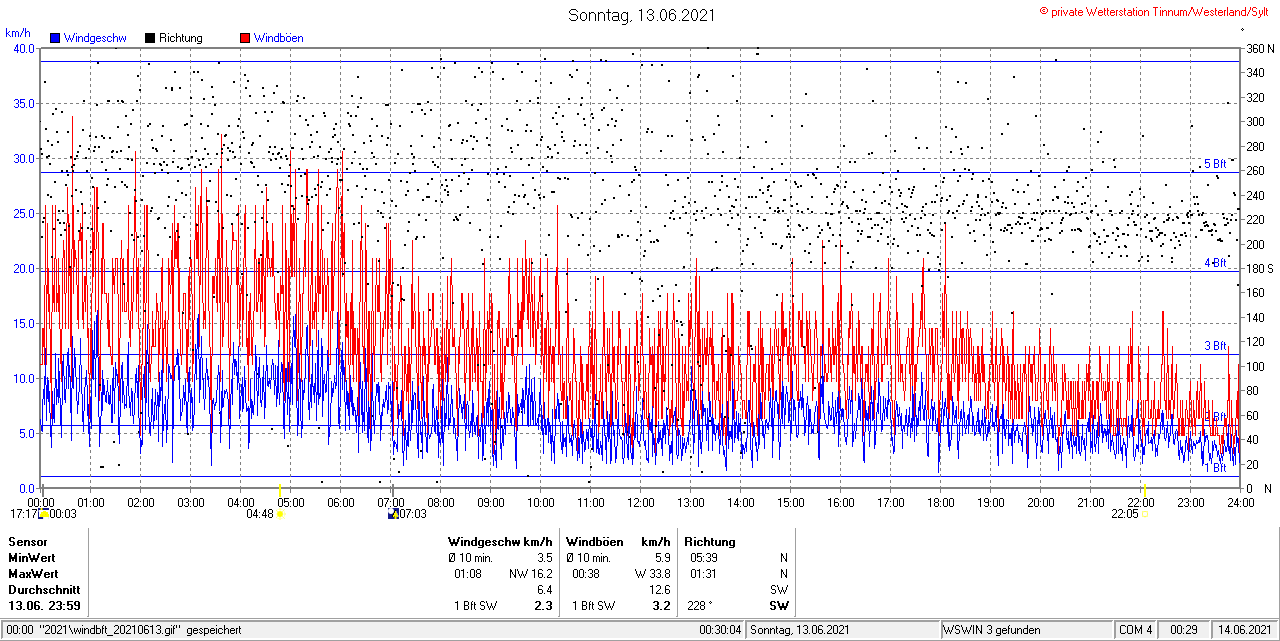
Task: Click the 24:00 time axis label
Action: coord(1241,503)
